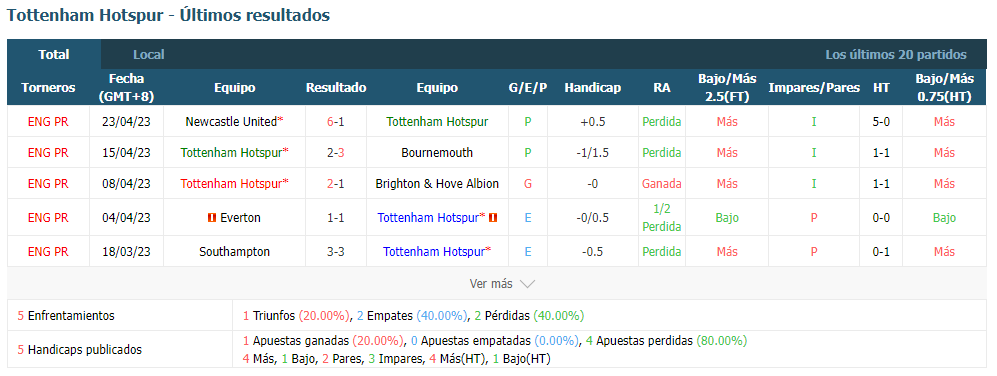Click the Impares/Pares column header

coord(814,88)
